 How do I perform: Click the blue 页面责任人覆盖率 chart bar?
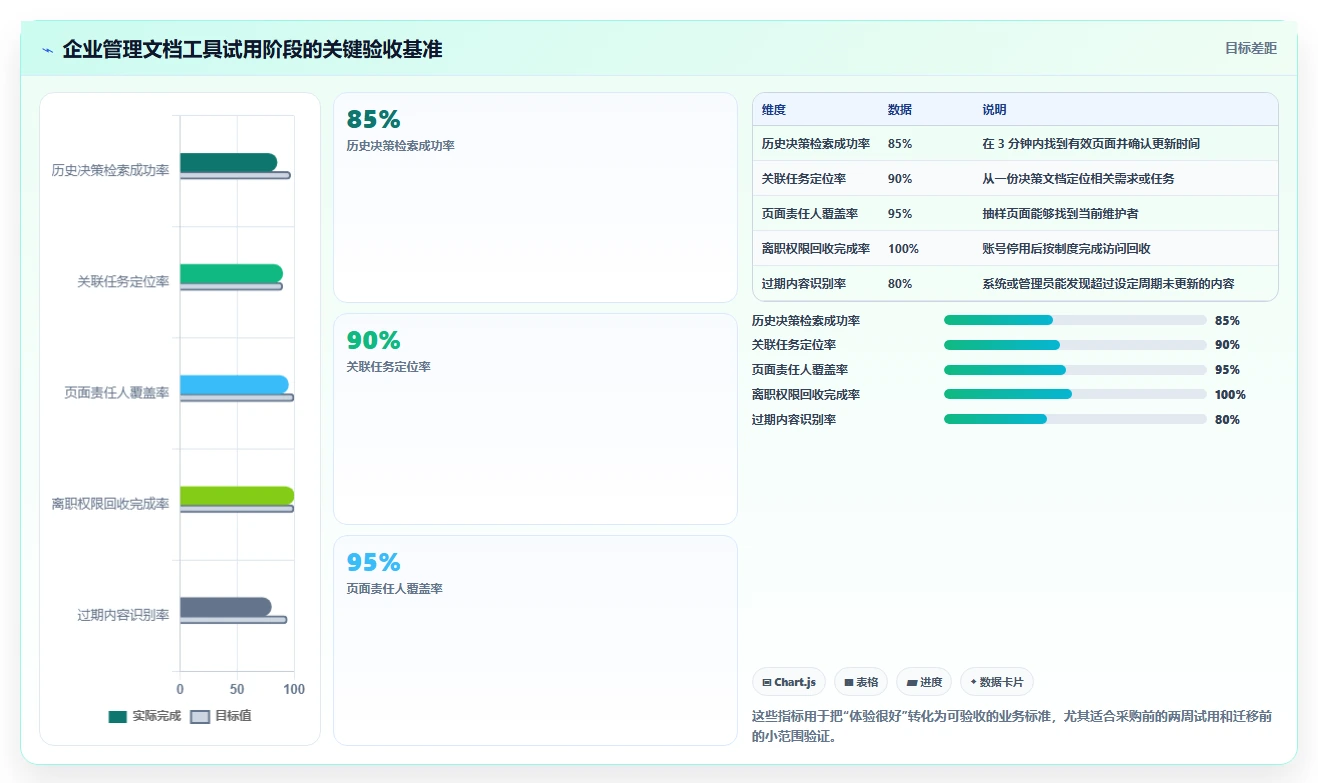[234, 384]
